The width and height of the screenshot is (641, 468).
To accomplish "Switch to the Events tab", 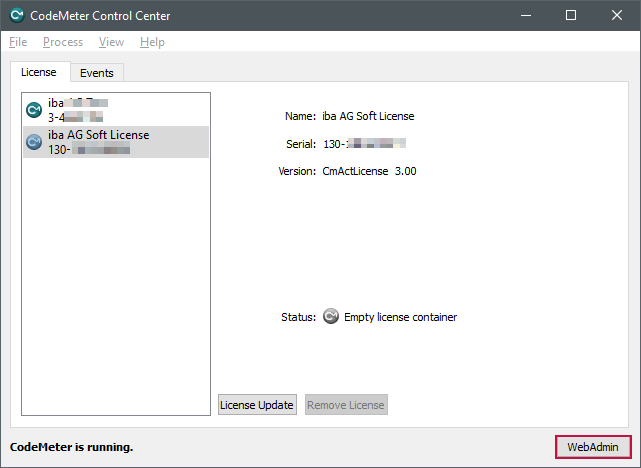I will click(96, 73).
